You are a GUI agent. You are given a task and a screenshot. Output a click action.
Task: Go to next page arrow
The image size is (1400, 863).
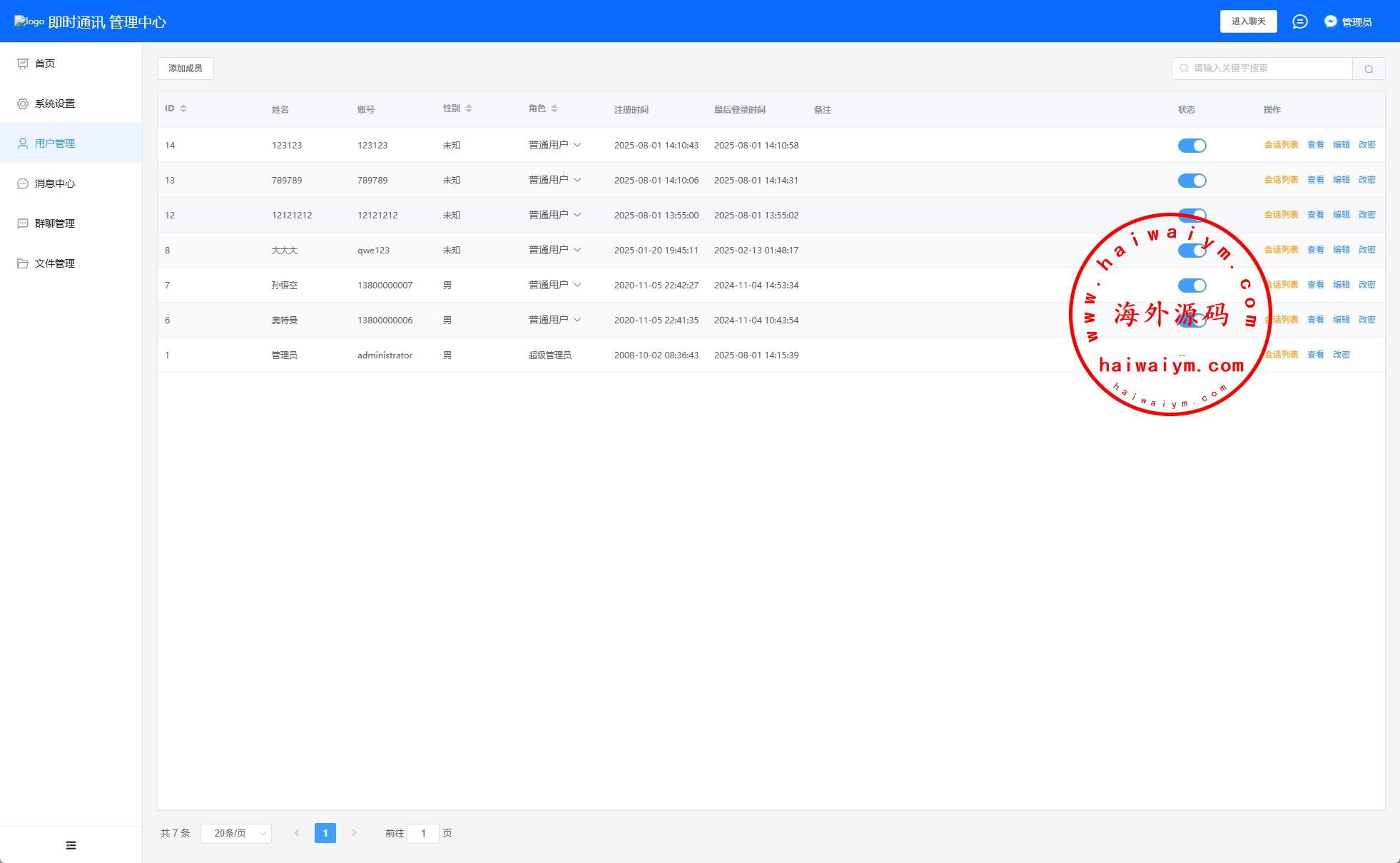354,833
